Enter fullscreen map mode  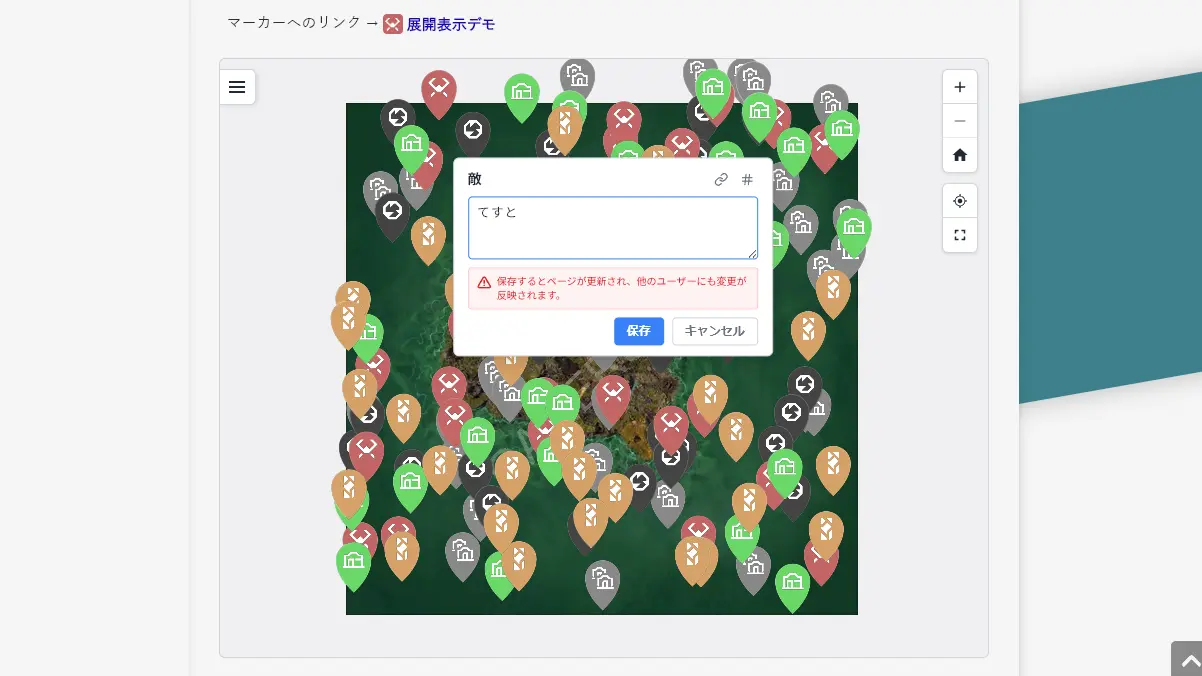[959, 235]
